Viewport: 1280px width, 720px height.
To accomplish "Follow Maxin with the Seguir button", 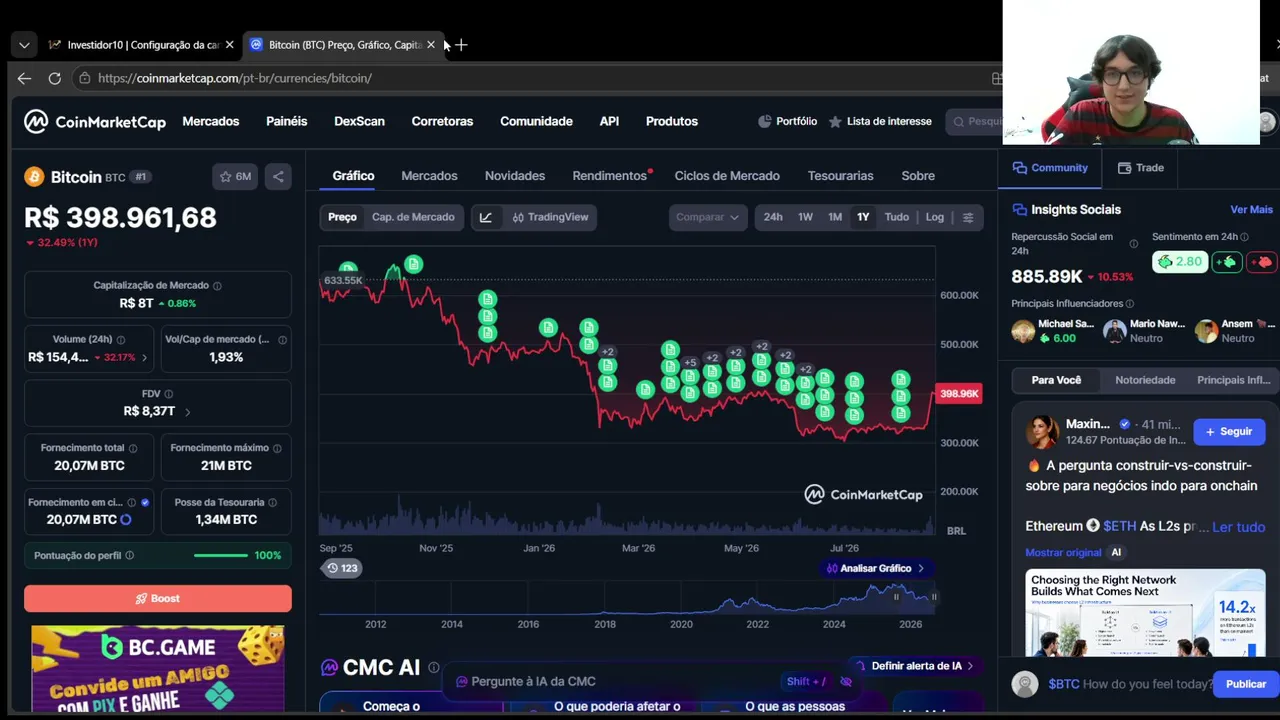I will [1229, 431].
